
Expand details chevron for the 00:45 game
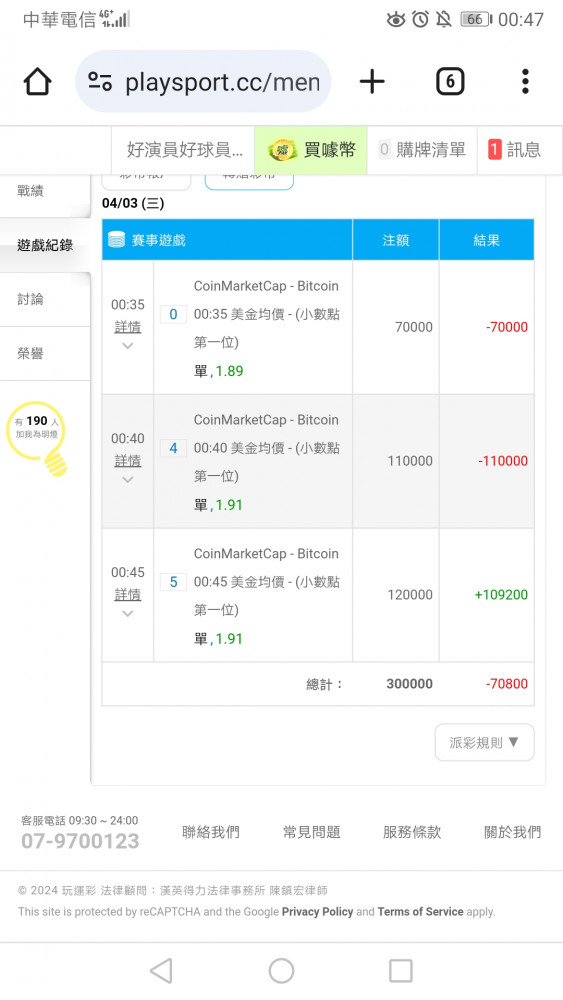[x=128, y=614]
